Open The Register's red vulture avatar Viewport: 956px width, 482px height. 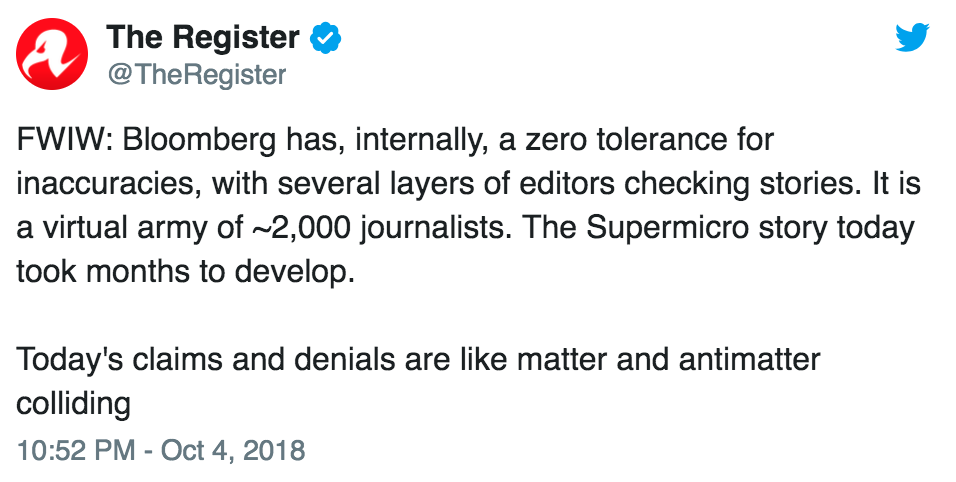pos(52,54)
